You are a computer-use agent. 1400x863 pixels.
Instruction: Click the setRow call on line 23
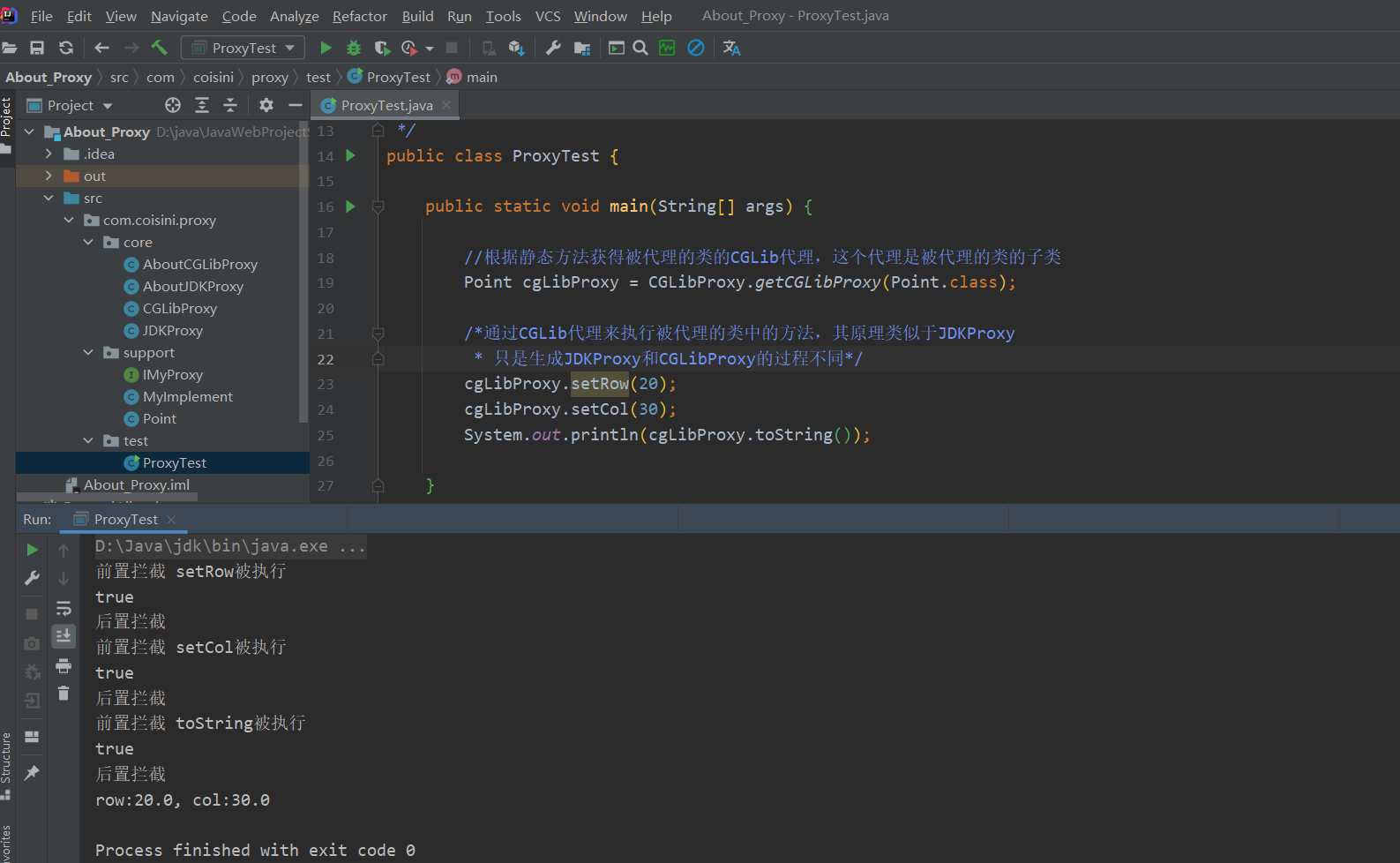600,384
